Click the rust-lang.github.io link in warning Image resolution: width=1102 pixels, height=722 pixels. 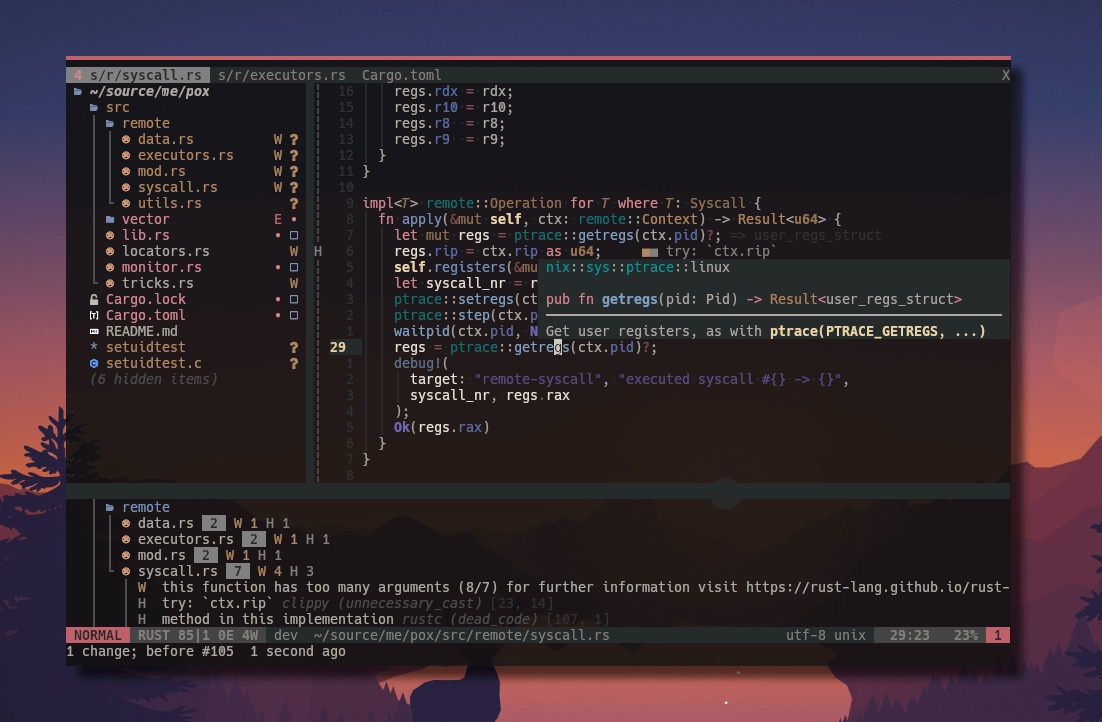tap(877, 588)
